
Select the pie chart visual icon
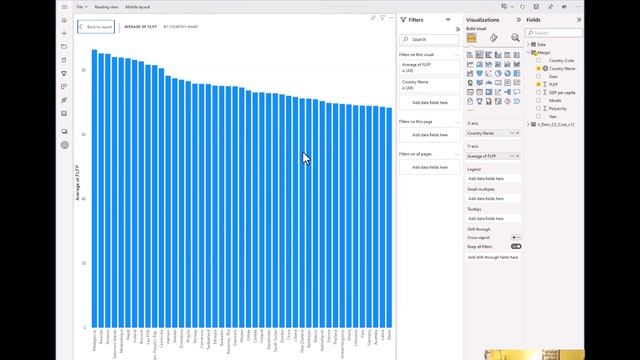point(498,73)
